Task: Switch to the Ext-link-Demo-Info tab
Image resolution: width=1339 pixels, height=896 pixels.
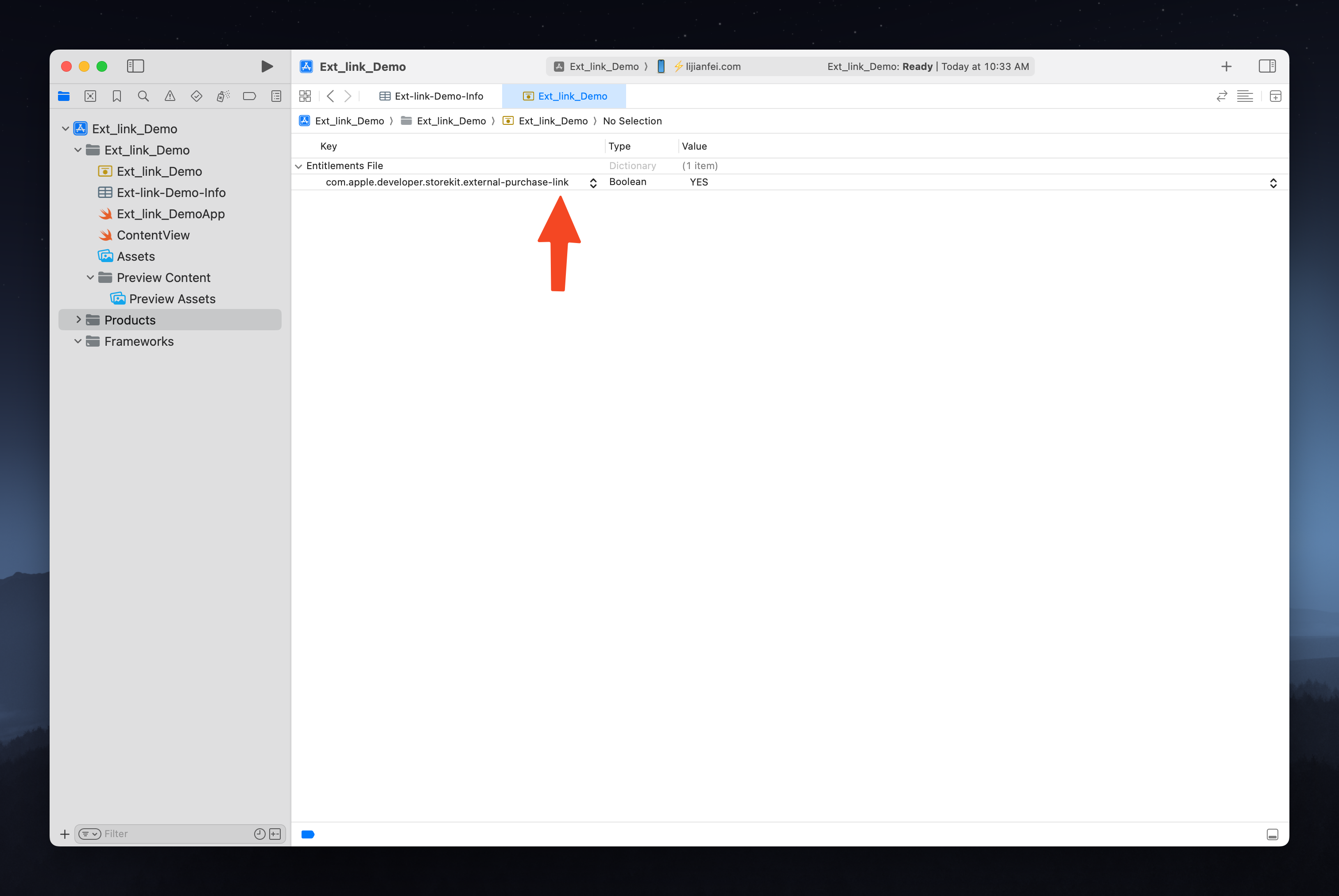Action: click(x=432, y=96)
